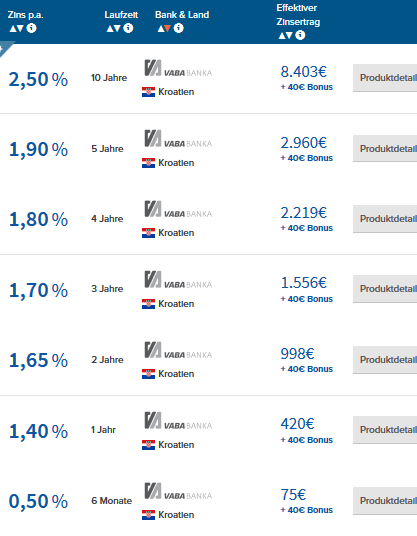
Task: Sort Bank & Land ascending arrow
Action: point(161,28)
